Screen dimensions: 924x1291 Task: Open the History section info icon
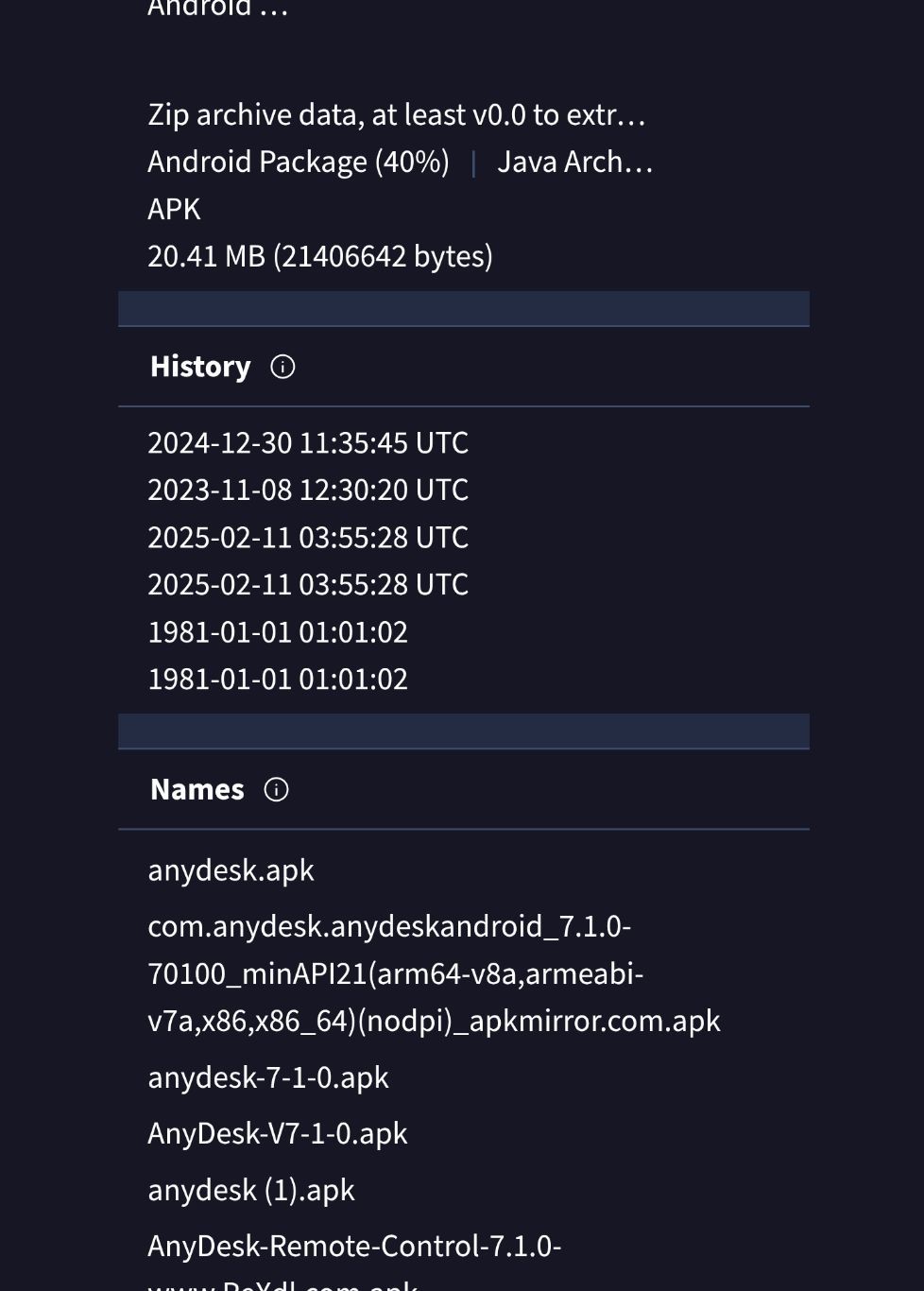282,367
